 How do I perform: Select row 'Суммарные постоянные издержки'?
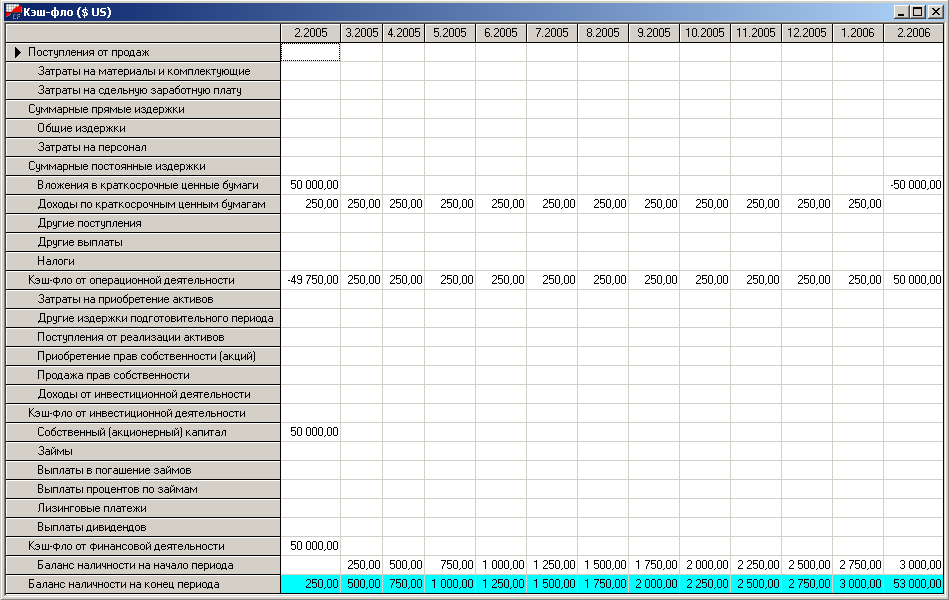pos(143,166)
